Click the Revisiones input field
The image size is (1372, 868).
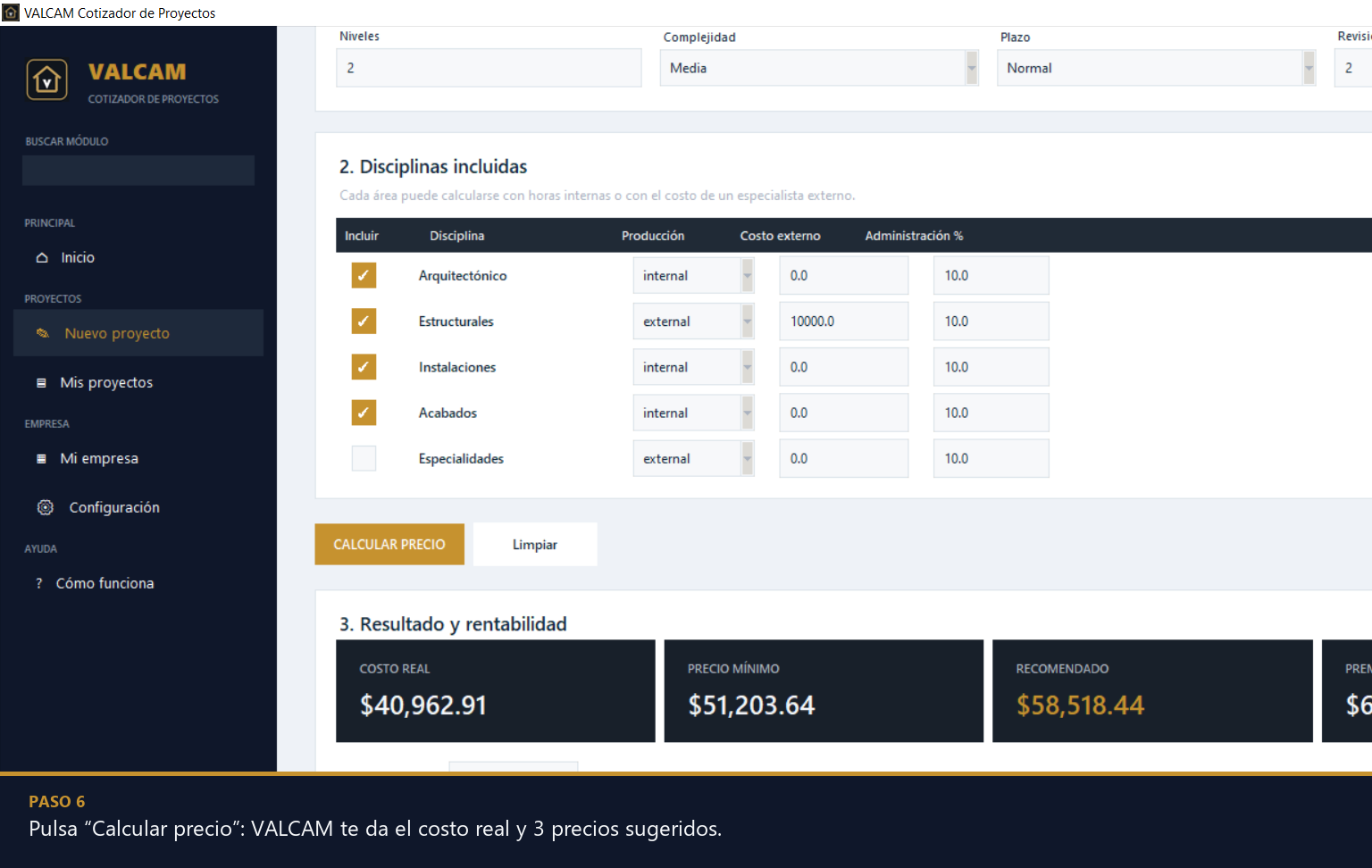tap(1353, 68)
